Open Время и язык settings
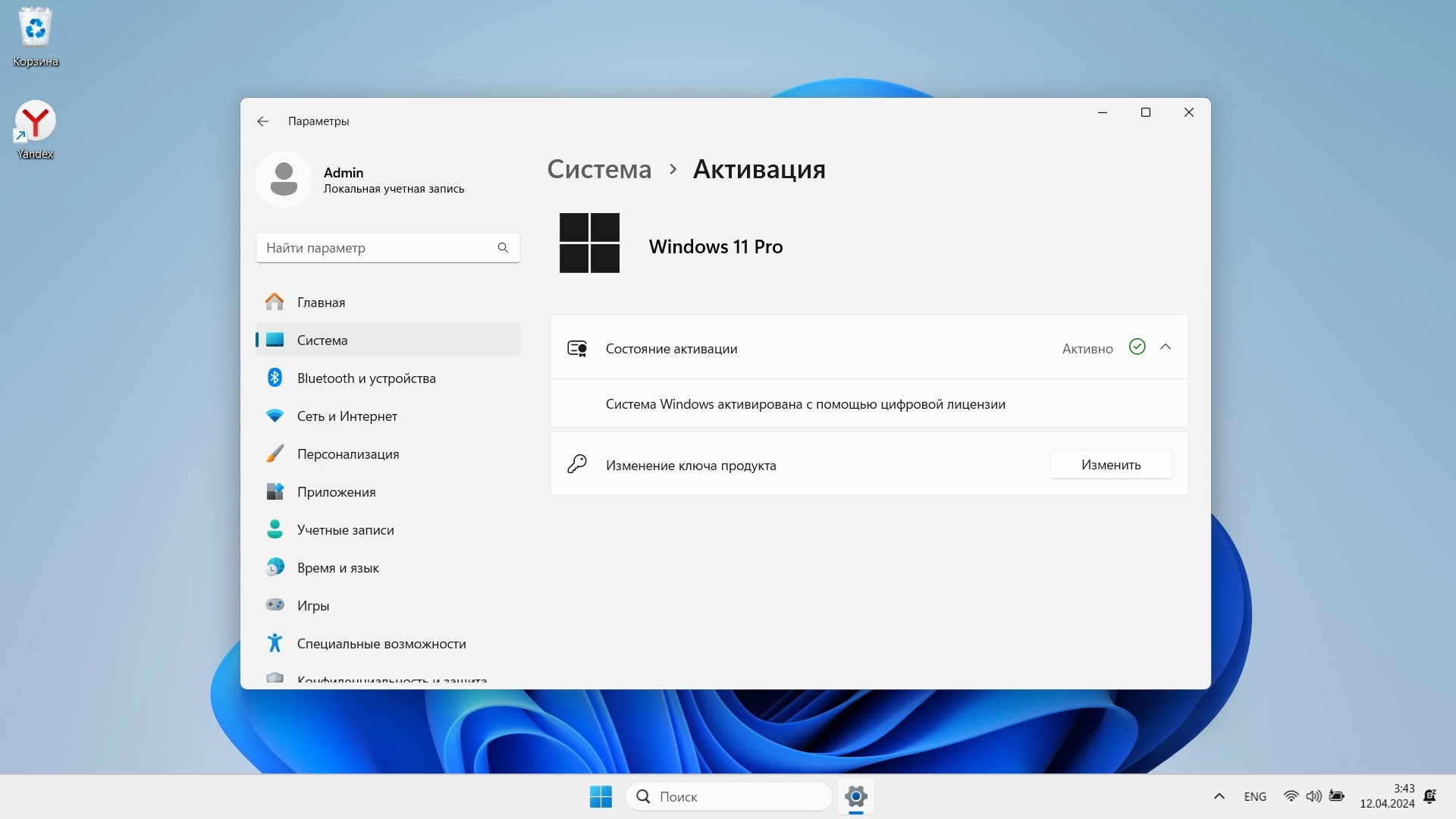 (x=337, y=567)
